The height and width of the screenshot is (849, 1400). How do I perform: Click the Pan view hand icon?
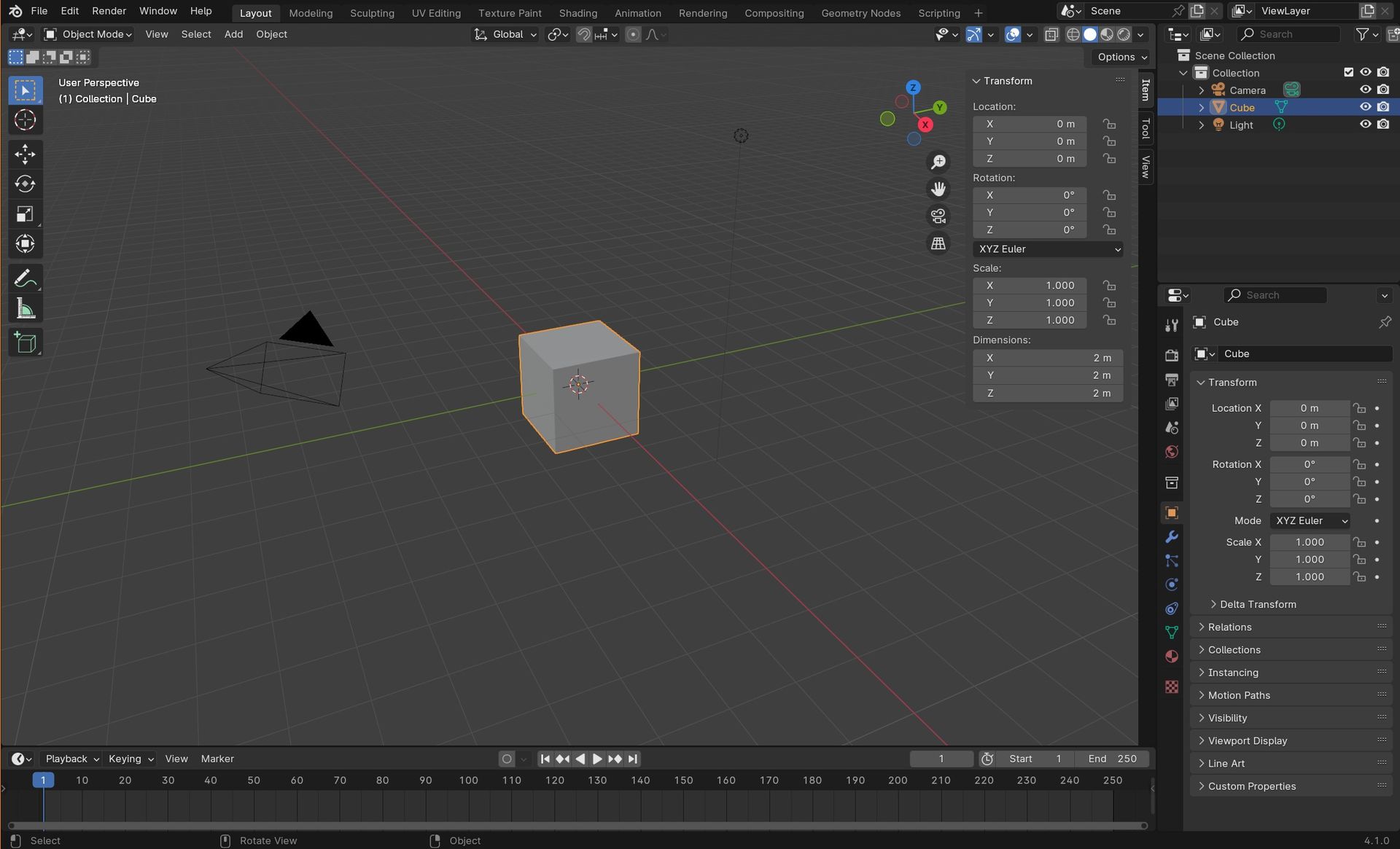pyautogui.click(x=938, y=189)
